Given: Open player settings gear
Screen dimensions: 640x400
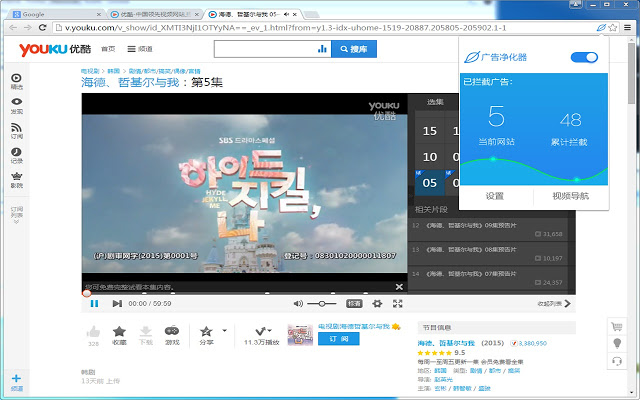Looking at the screenshot, I should point(377,303).
